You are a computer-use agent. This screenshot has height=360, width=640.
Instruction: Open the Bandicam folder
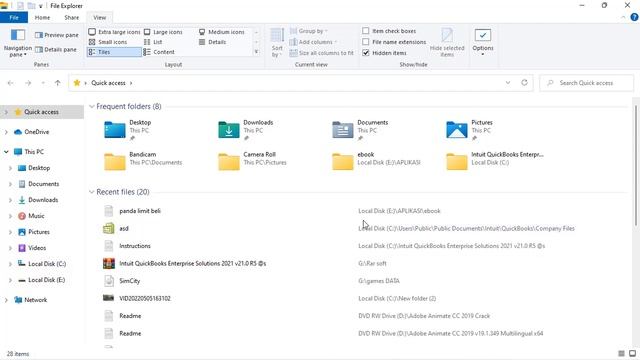coord(143,161)
